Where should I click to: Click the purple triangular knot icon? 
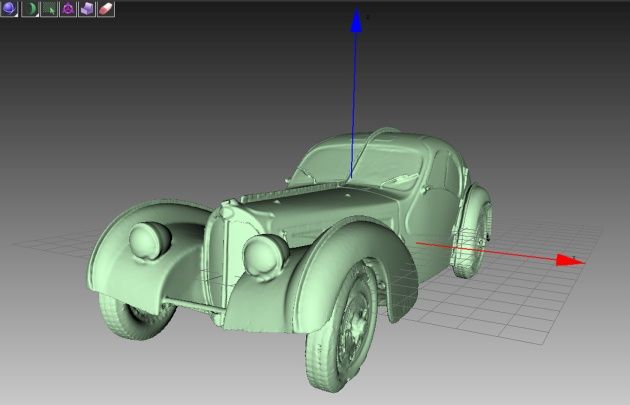pos(68,9)
